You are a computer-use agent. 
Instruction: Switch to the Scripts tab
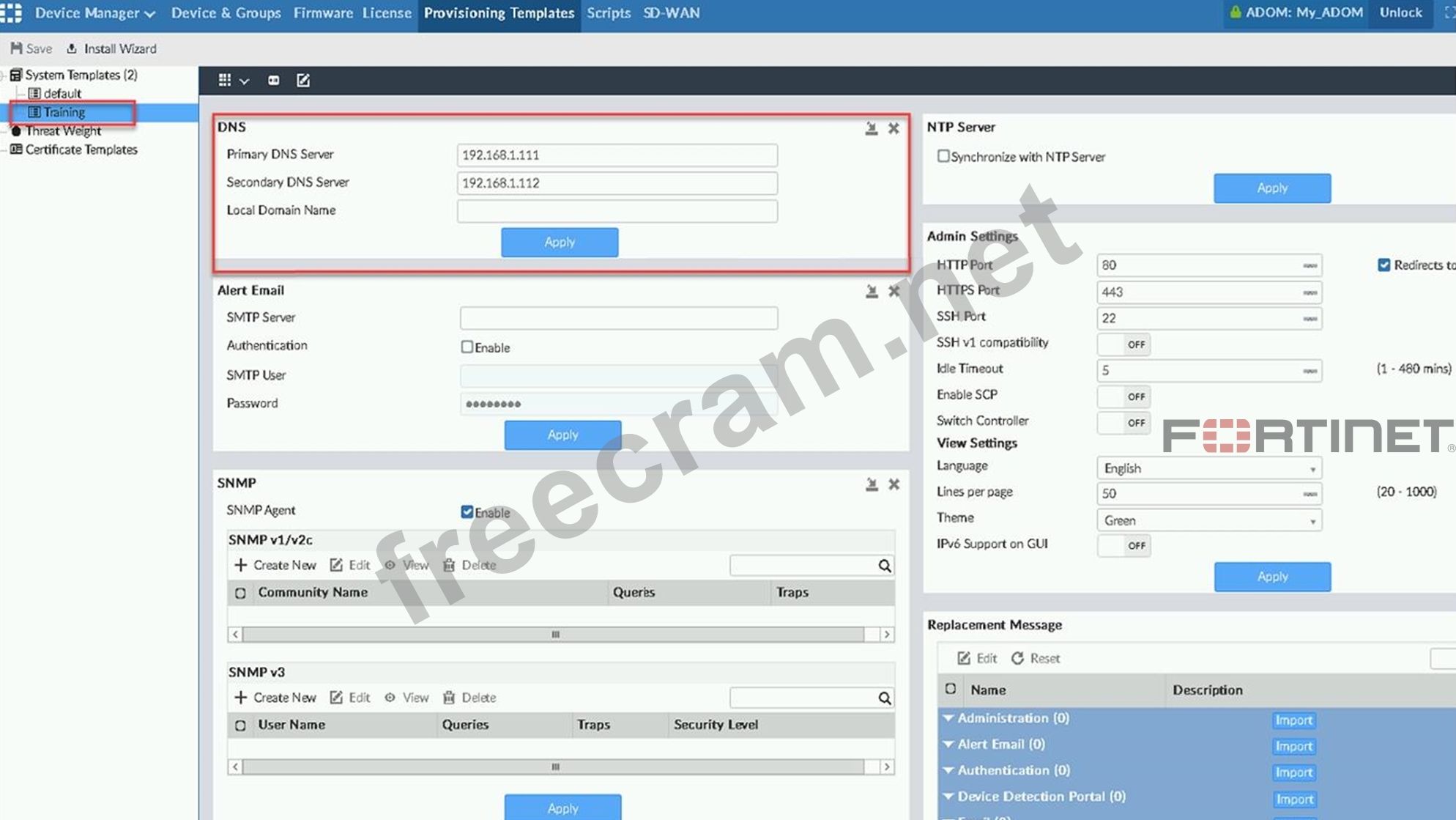(608, 13)
